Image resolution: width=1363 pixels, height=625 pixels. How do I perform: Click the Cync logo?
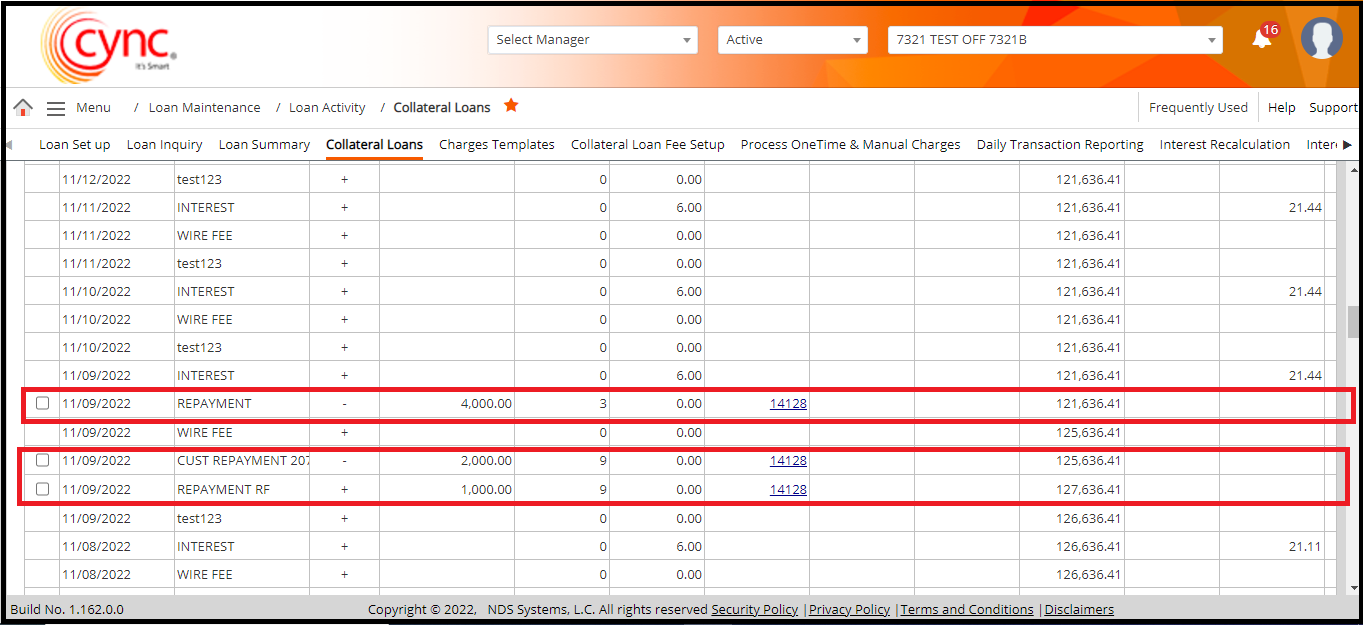click(x=109, y=44)
